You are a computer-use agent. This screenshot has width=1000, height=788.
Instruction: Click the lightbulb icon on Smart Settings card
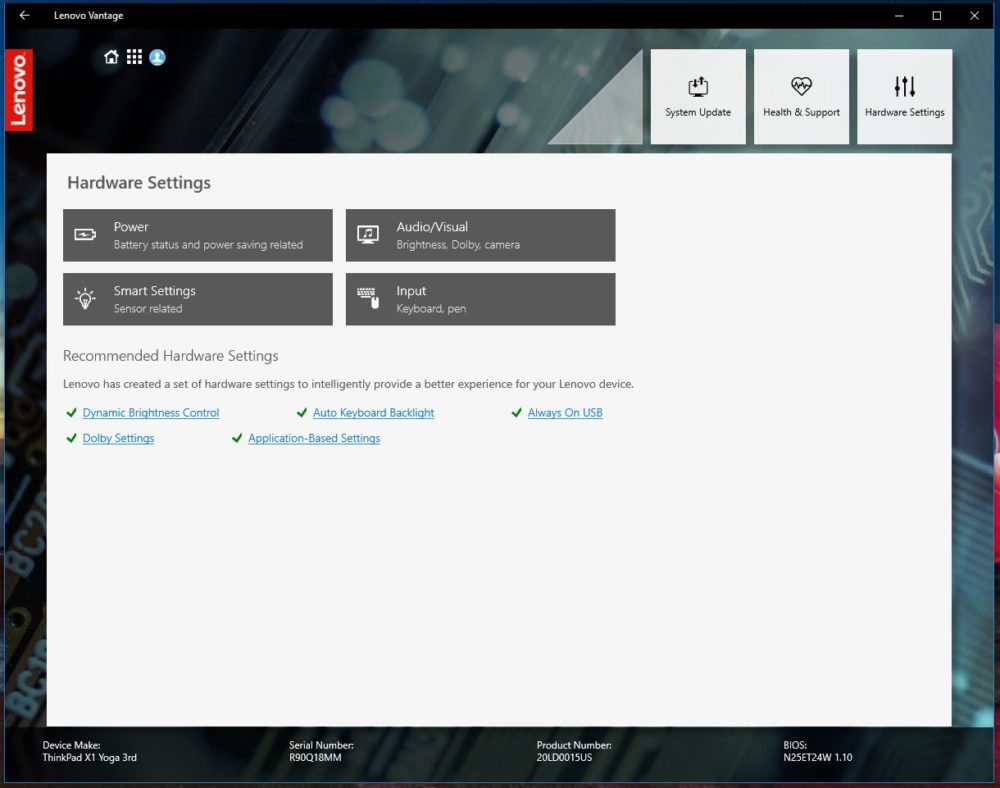85,298
